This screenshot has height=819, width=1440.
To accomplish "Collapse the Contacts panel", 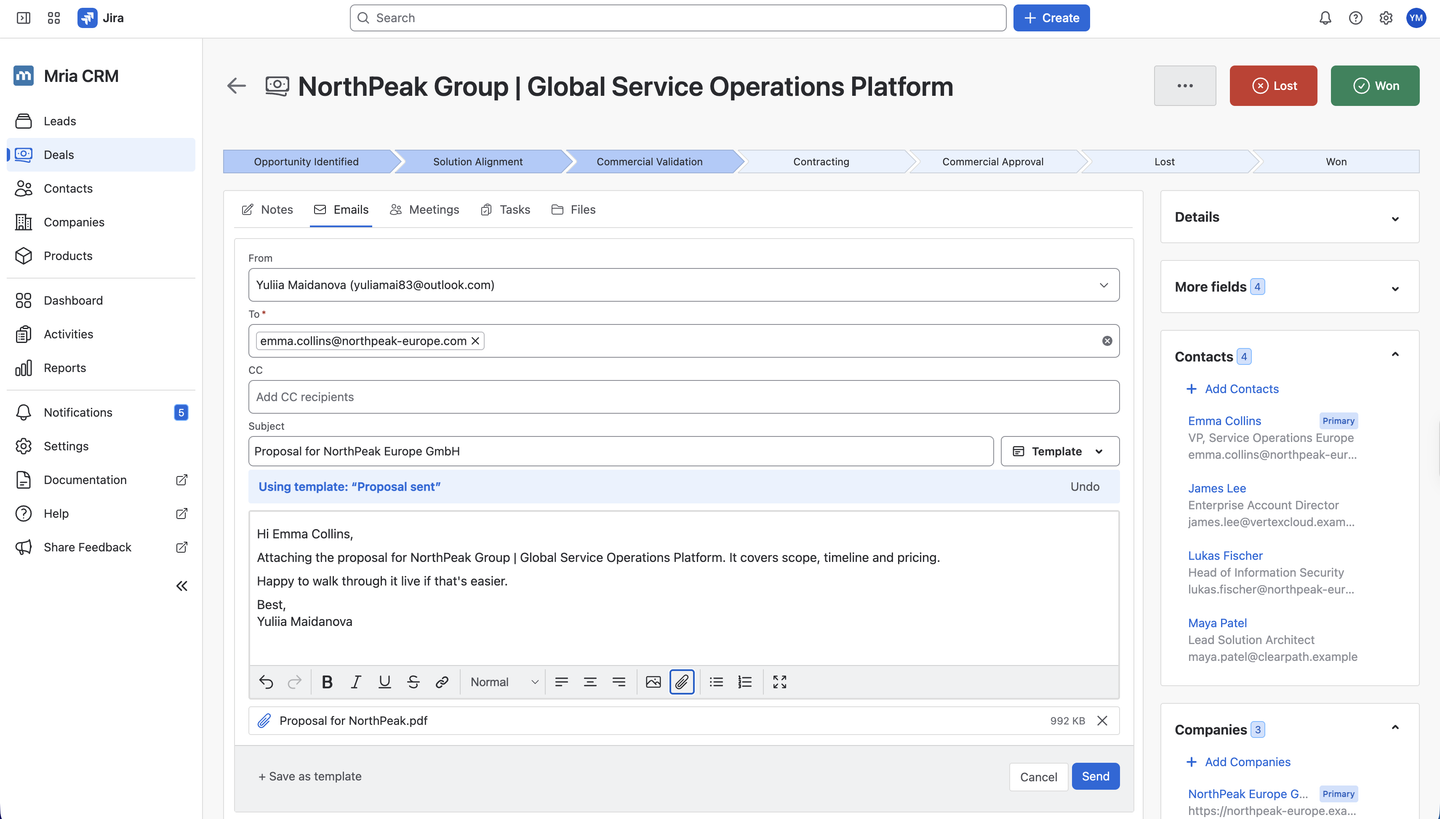I will pos(1395,355).
